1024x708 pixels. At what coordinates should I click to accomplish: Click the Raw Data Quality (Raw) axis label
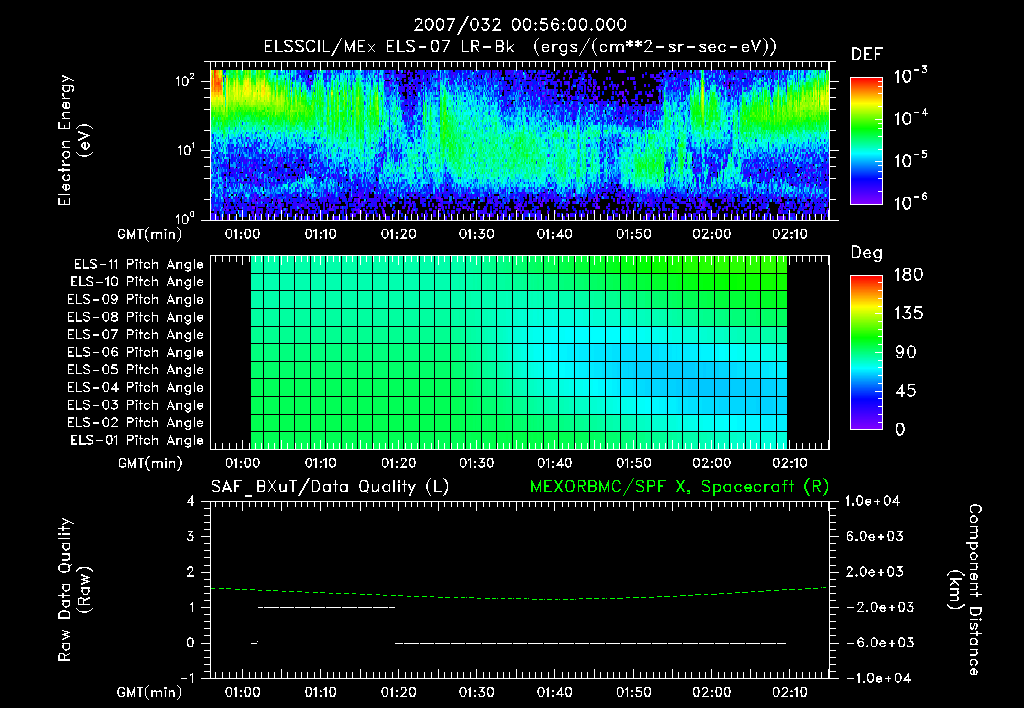74,590
